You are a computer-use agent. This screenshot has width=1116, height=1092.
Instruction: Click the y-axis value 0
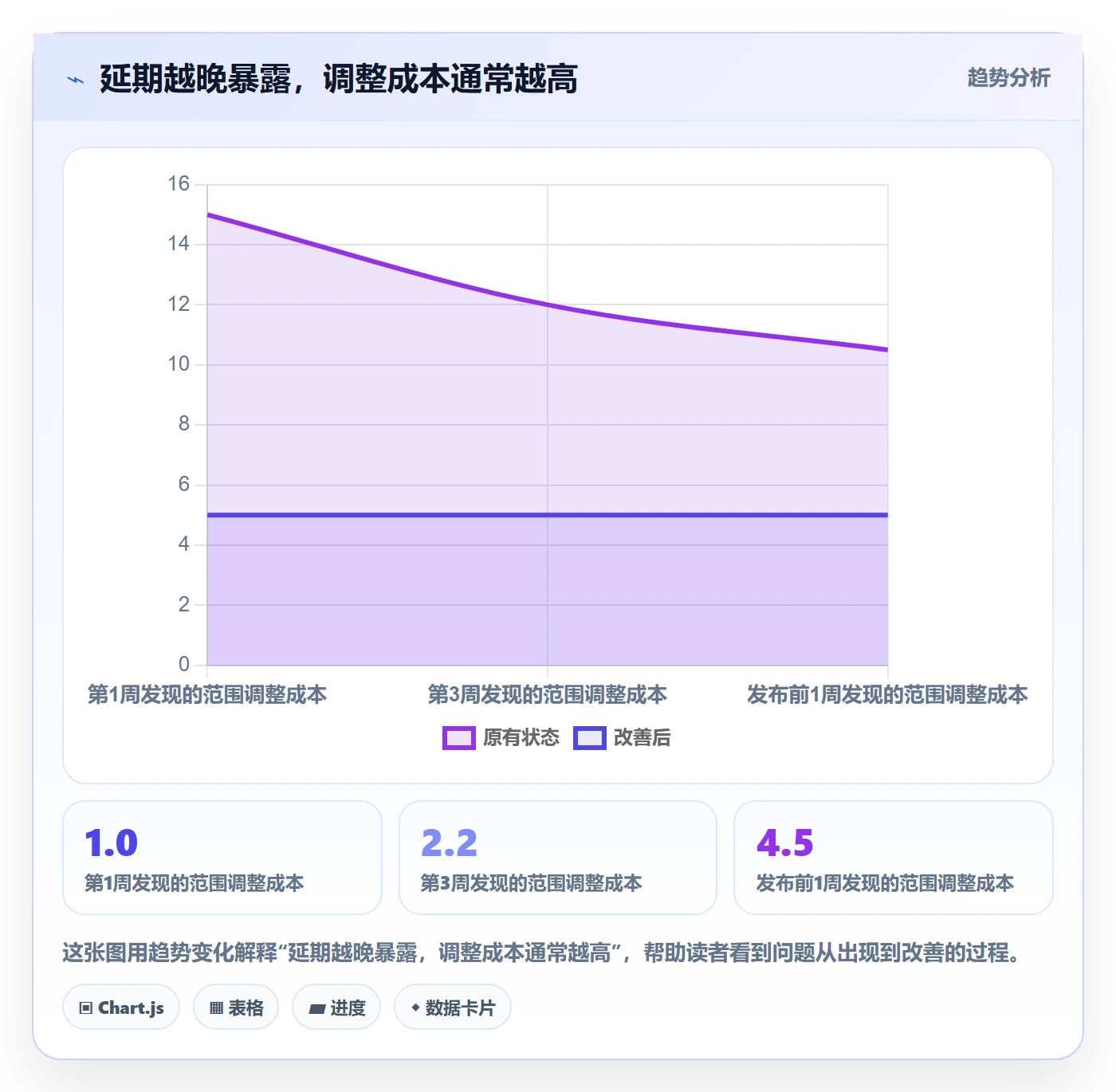(x=184, y=664)
